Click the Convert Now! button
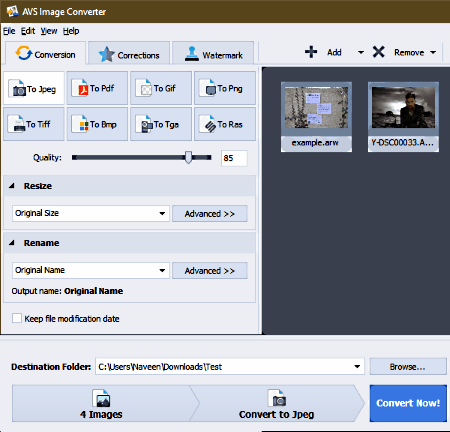 [x=408, y=403]
